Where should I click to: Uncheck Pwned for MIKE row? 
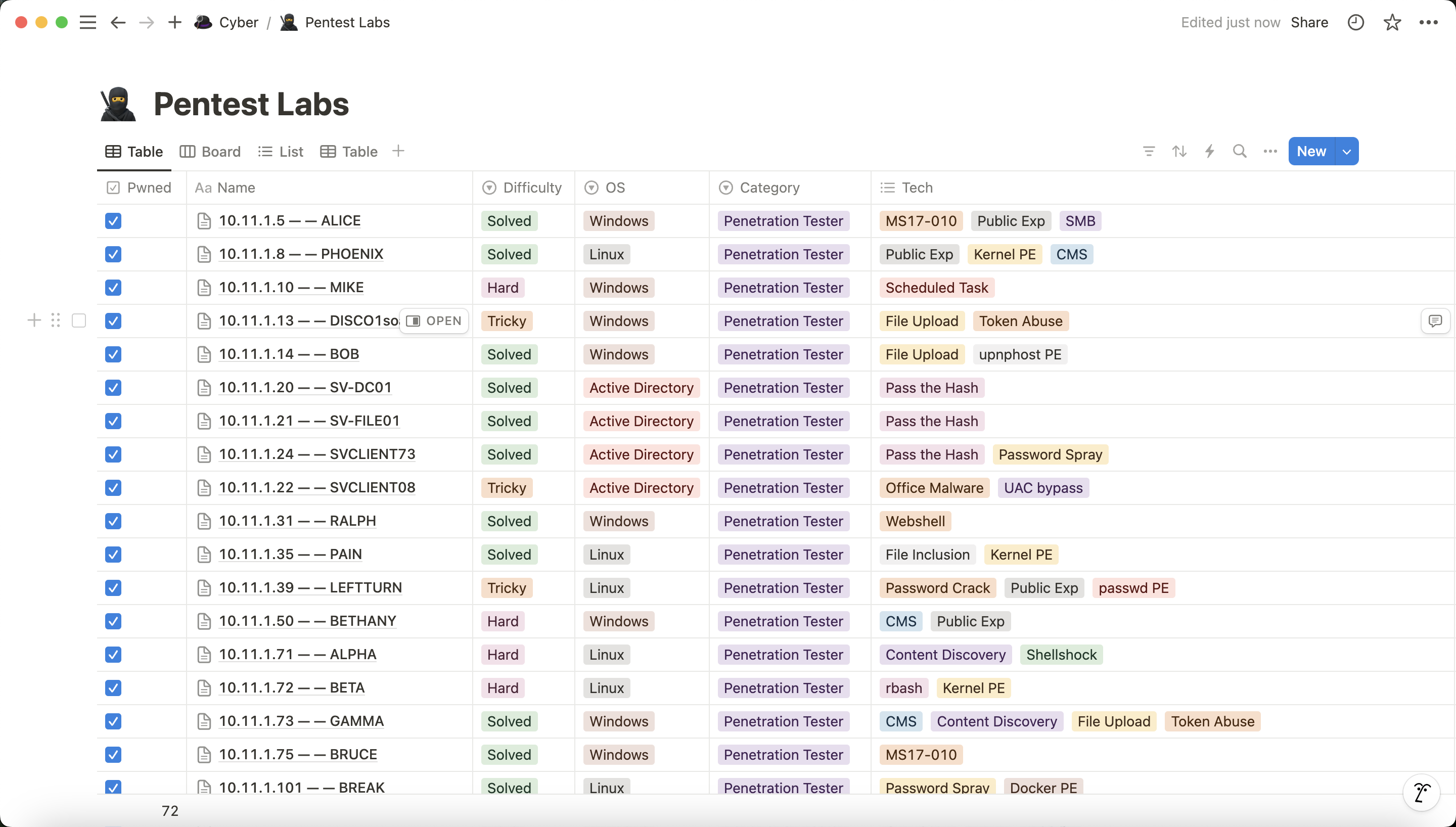pyautogui.click(x=113, y=288)
